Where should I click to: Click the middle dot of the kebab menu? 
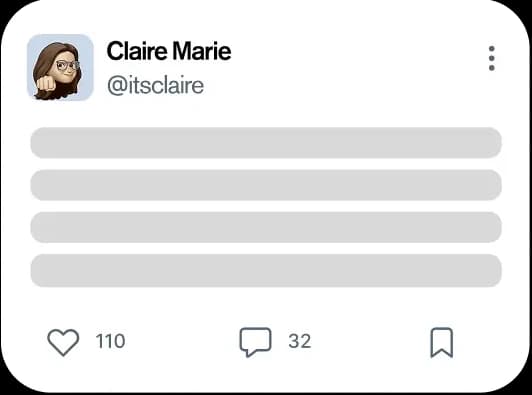pos(492,58)
